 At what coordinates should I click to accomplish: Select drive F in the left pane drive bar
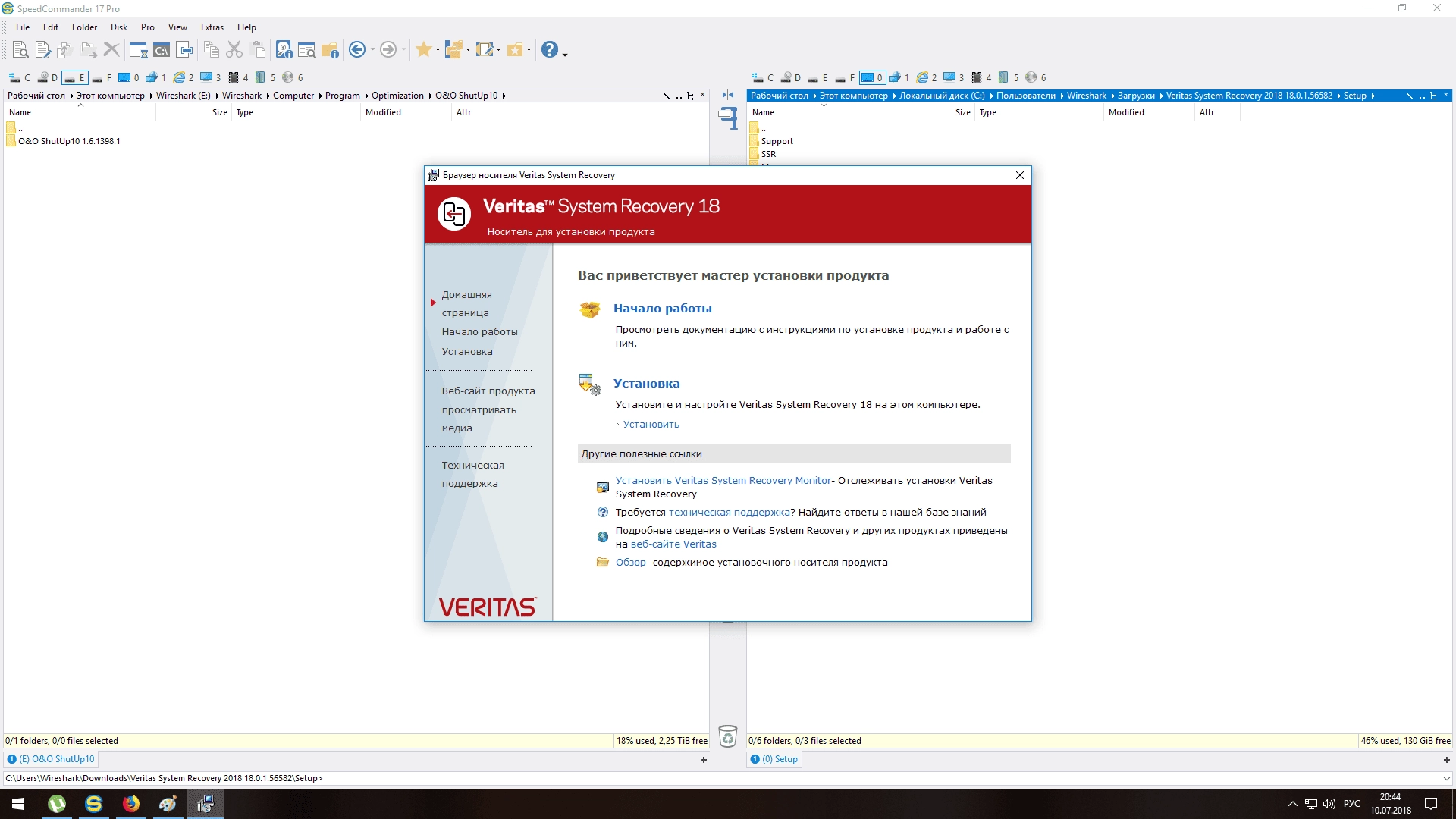coord(102,77)
